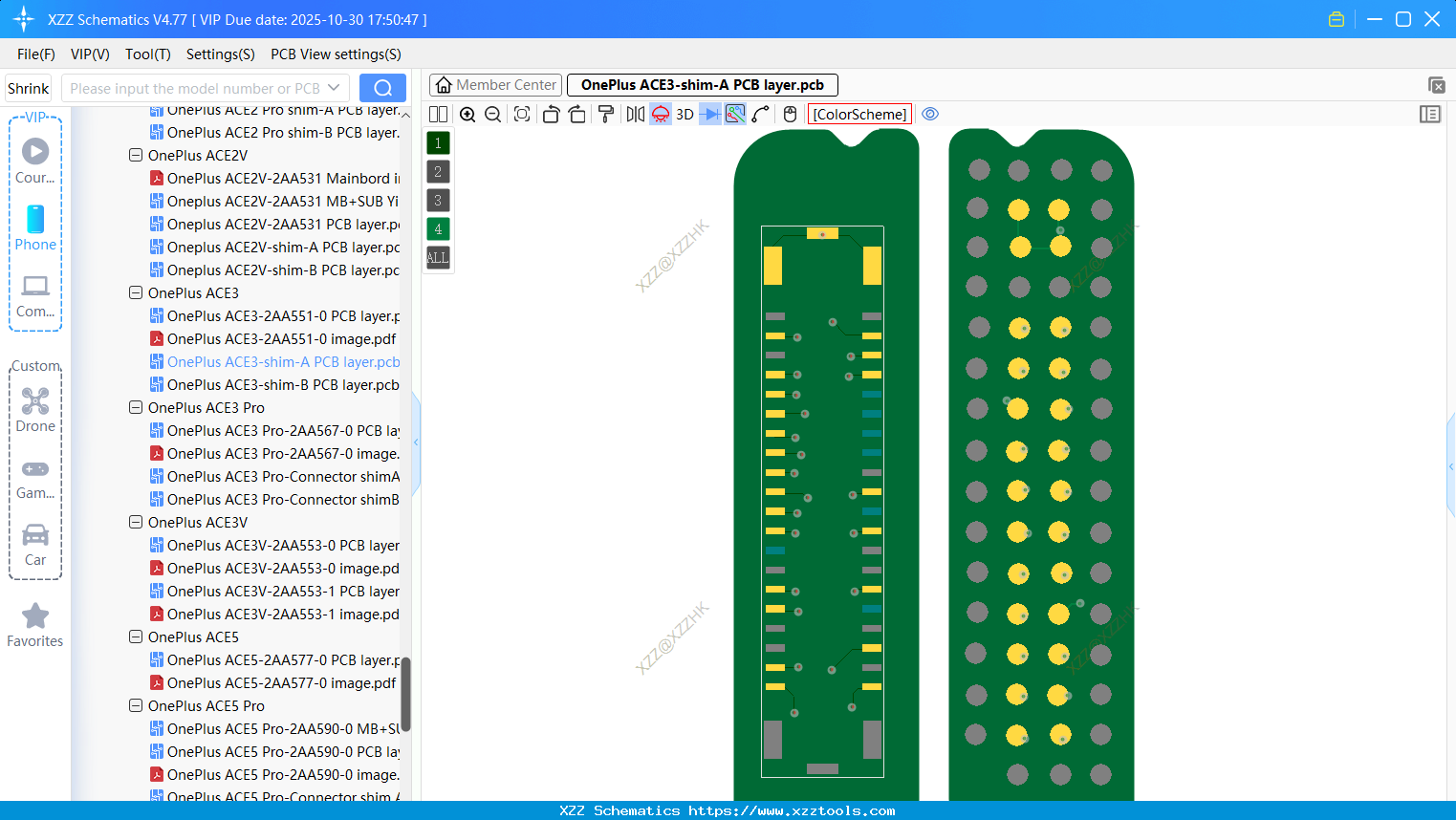
Task: Open the PCB View settings(S) menu
Action: pyautogui.click(x=336, y=54)
